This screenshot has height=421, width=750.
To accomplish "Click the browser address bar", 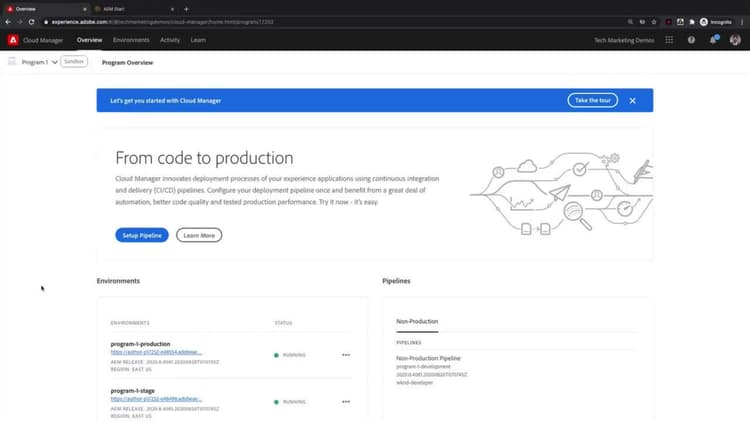I will [335, 22].
